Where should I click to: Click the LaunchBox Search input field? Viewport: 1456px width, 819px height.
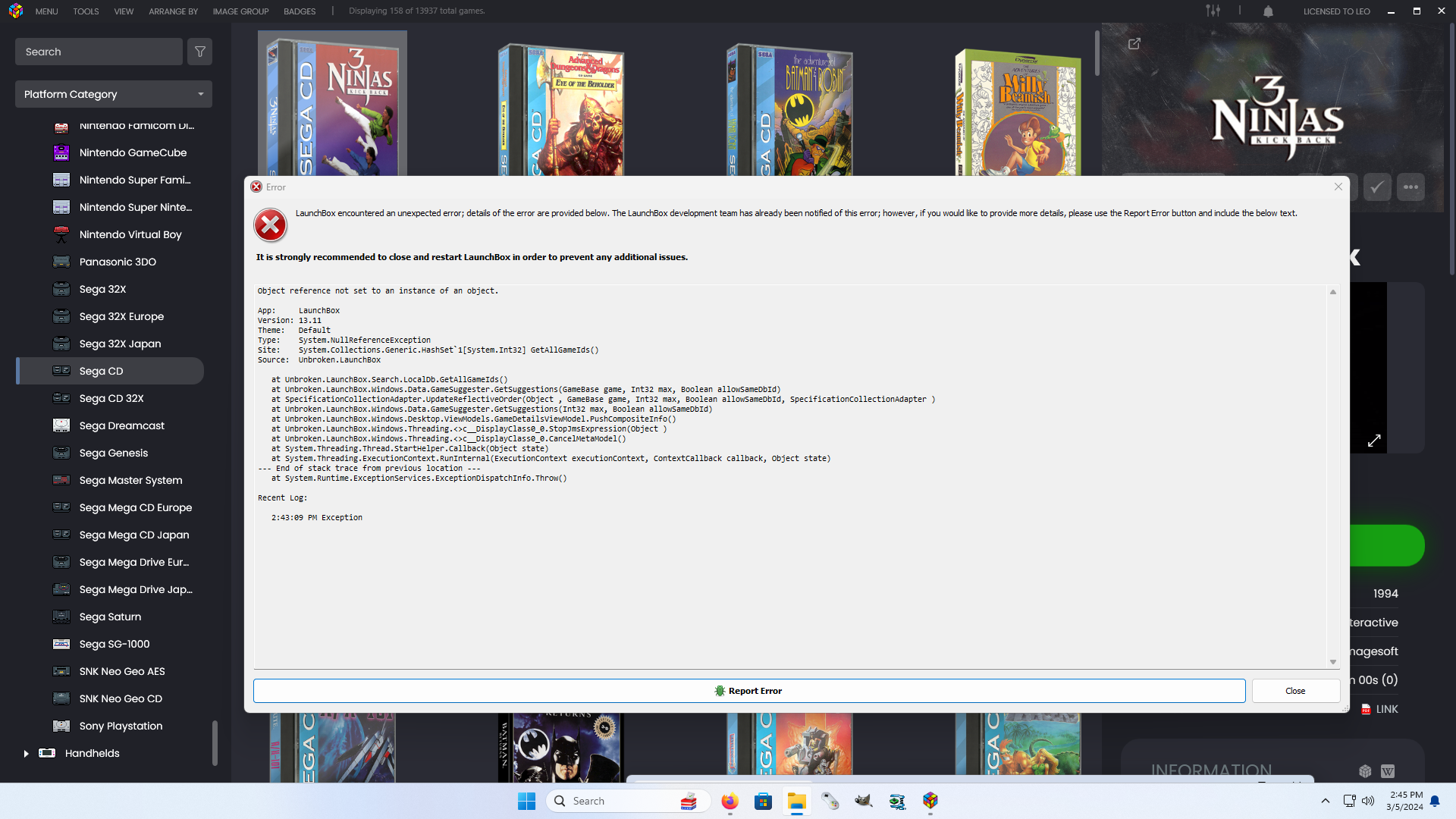click(99, 52)
